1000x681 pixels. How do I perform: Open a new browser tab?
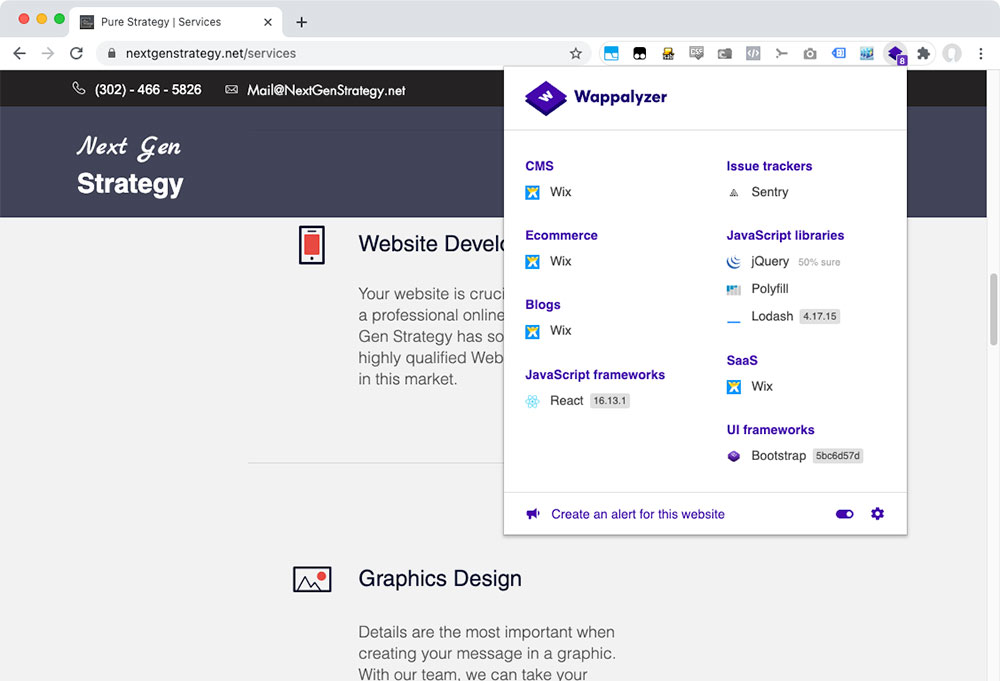pos(302,22)
